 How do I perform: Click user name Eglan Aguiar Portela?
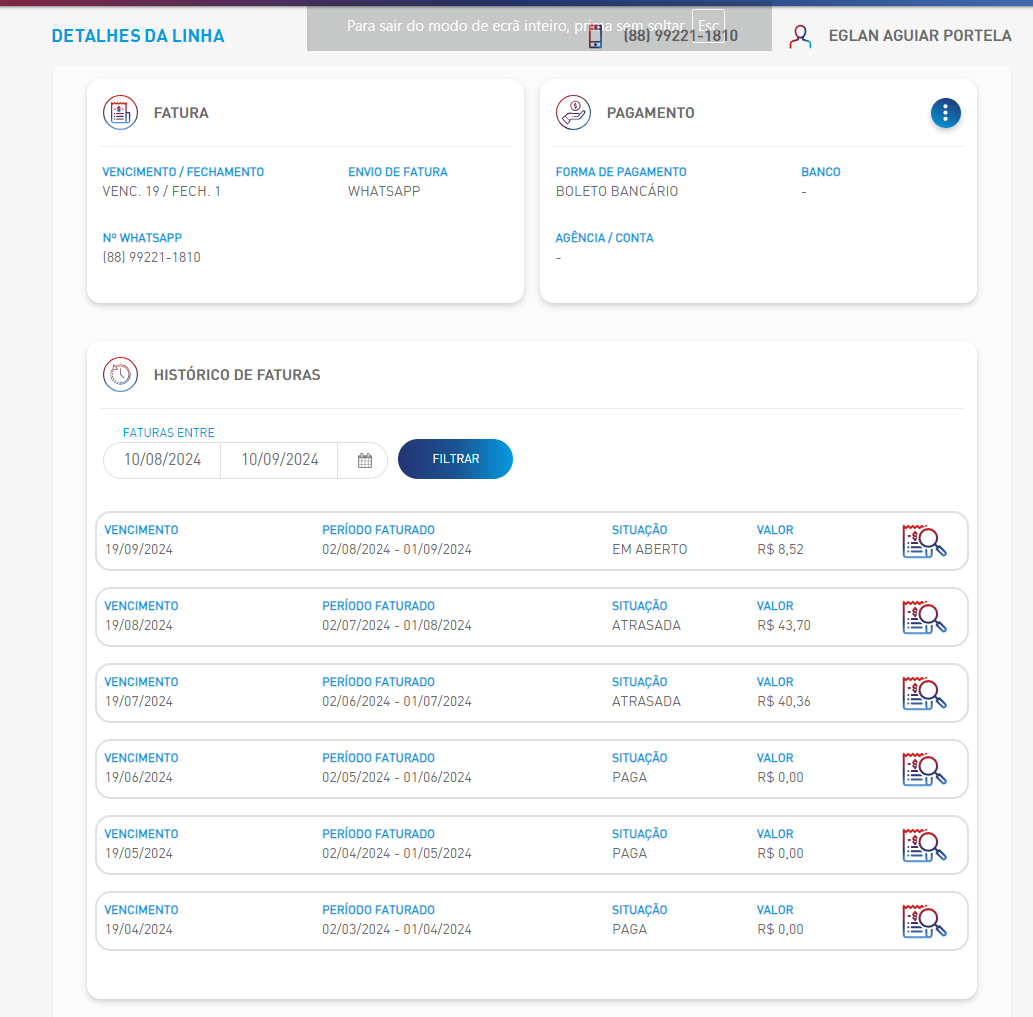[920, 36]
